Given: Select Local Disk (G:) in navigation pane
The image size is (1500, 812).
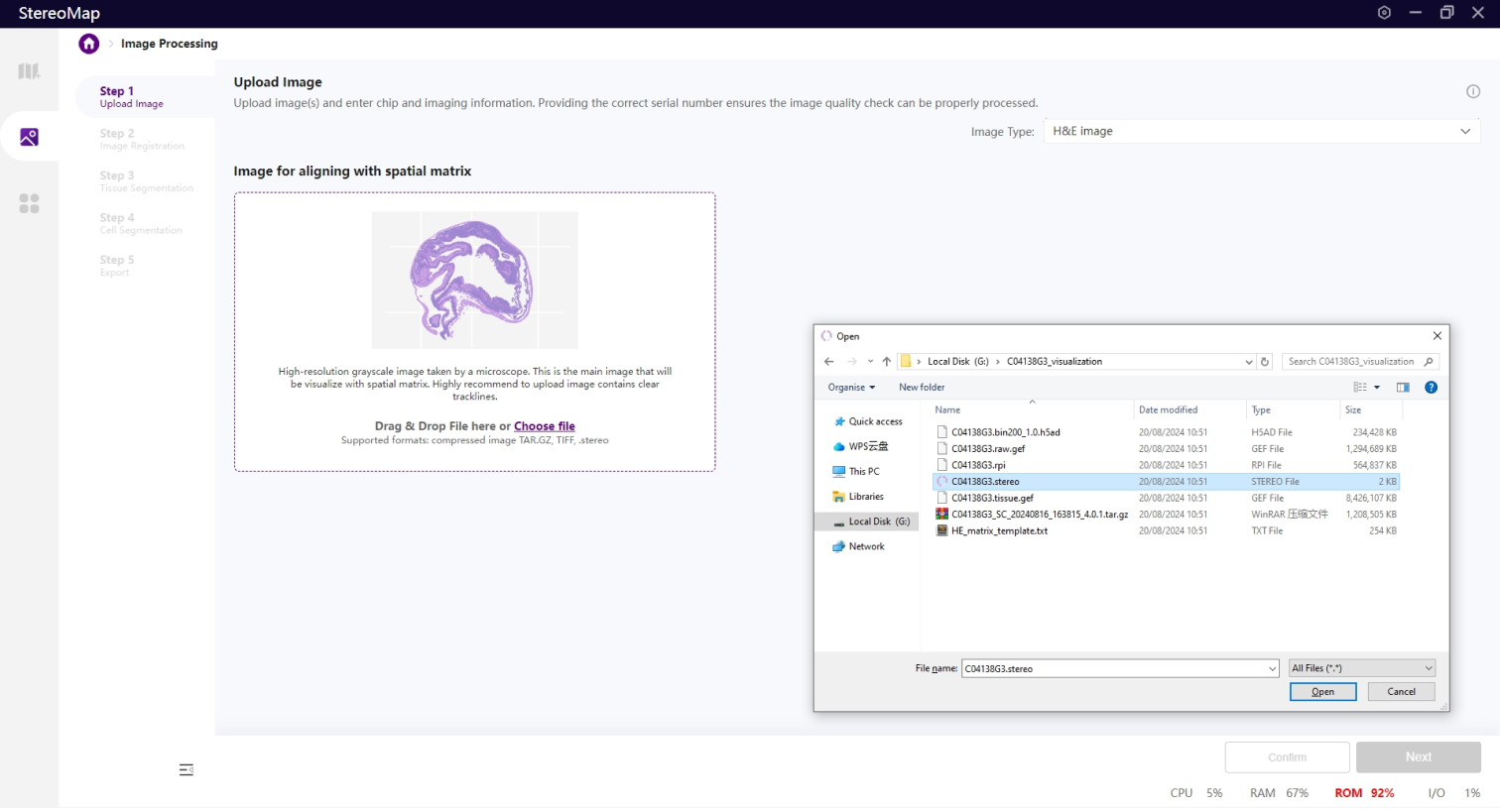Looking at the screenshot, I should (x=878, y=522).
